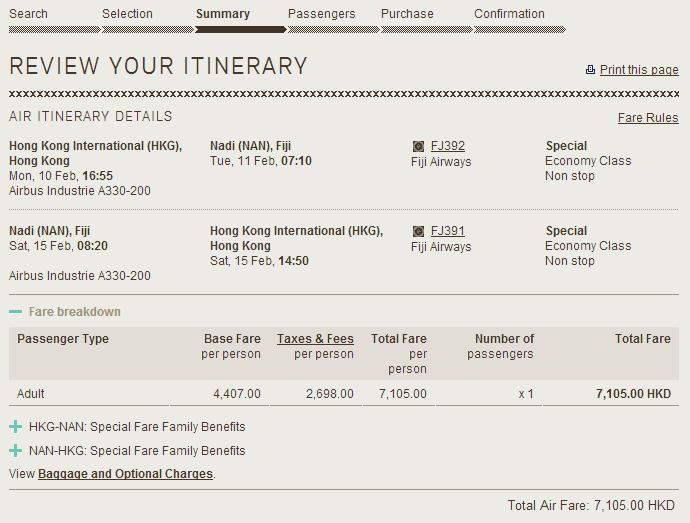Click the airline logo icon next to FJ391
This screenshot has width=690, height=523.
pos(418,231)
